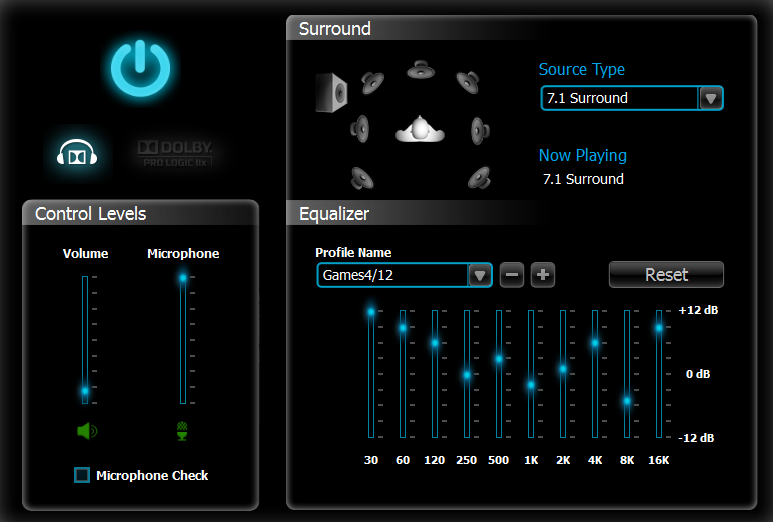Click the 0 dB scale label
The width and height of the screenshot is (773, 522).
(698, 374)
